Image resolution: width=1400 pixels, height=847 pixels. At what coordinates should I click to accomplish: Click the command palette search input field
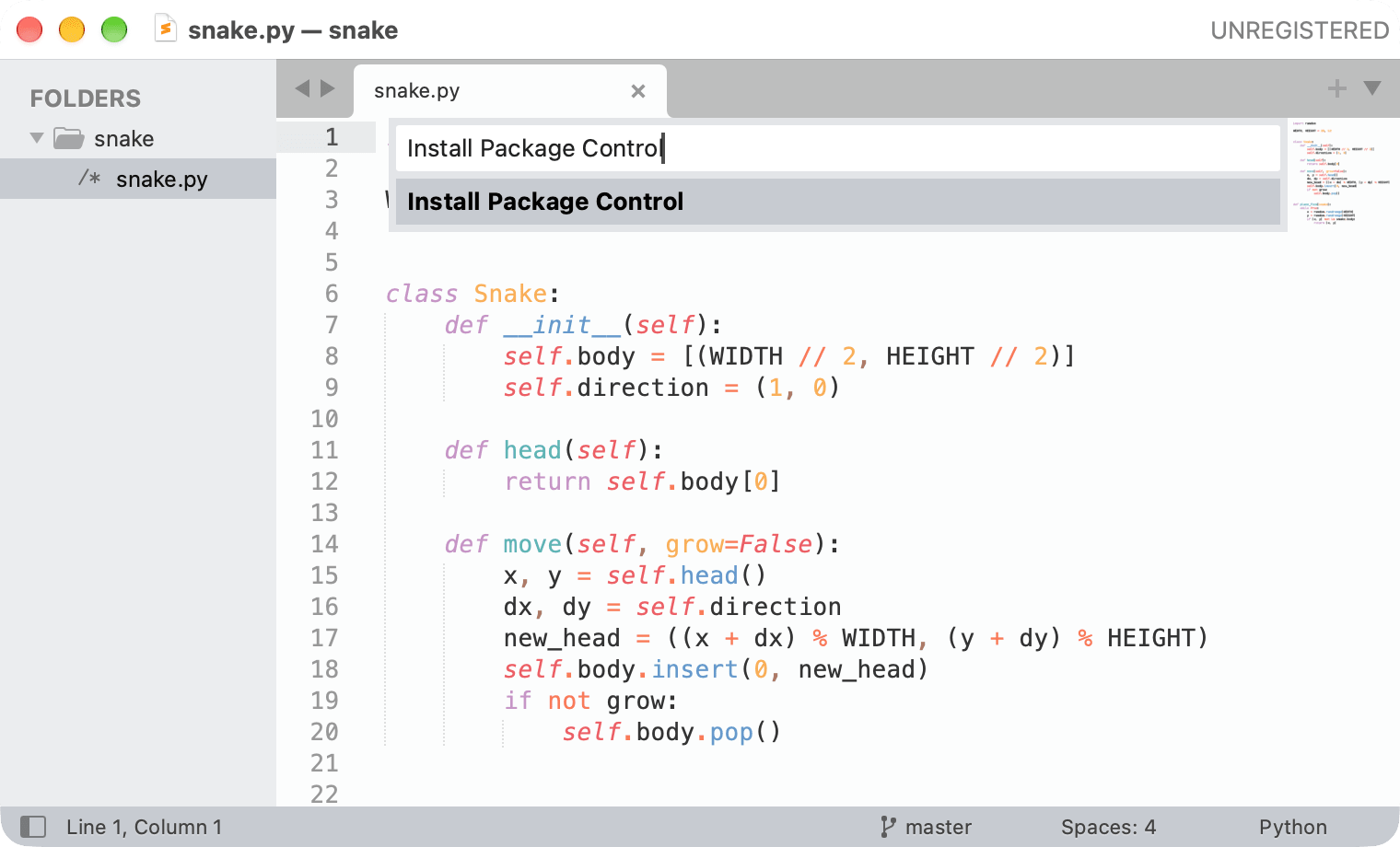tap(837, 148)
